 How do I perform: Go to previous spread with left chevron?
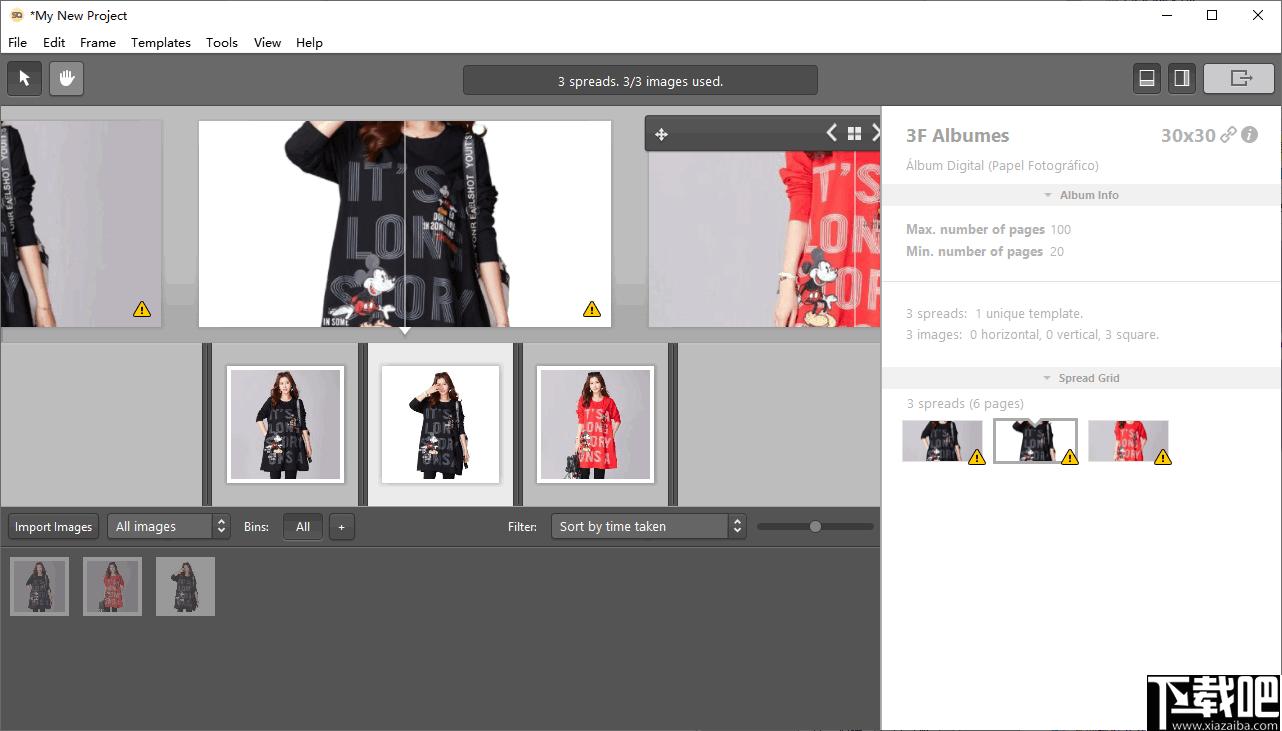point(831,133)
